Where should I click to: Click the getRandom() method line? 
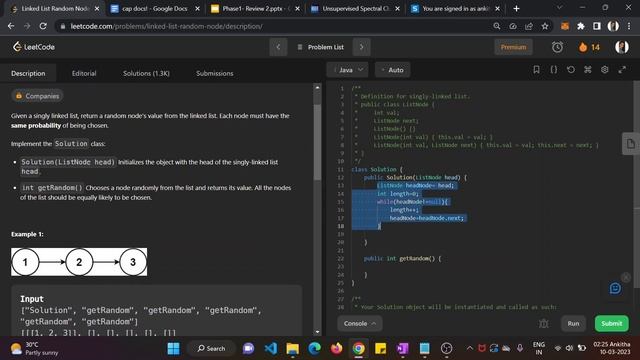tap(402, 258)
